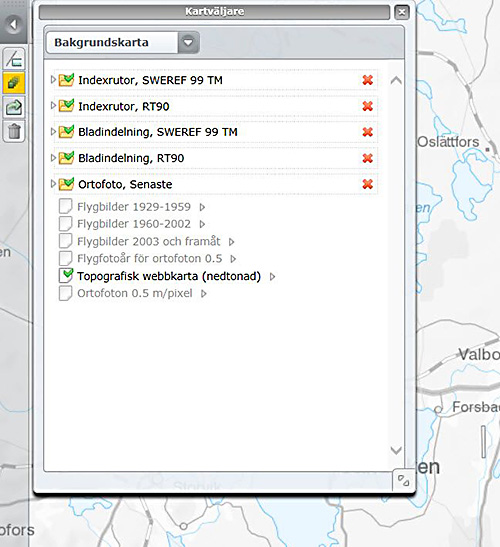Image resolution: width=500 pixels, height=547 pixels.
Task: Expand Flygbilder 2003 och framåt arrow
Action: (231, 241)
